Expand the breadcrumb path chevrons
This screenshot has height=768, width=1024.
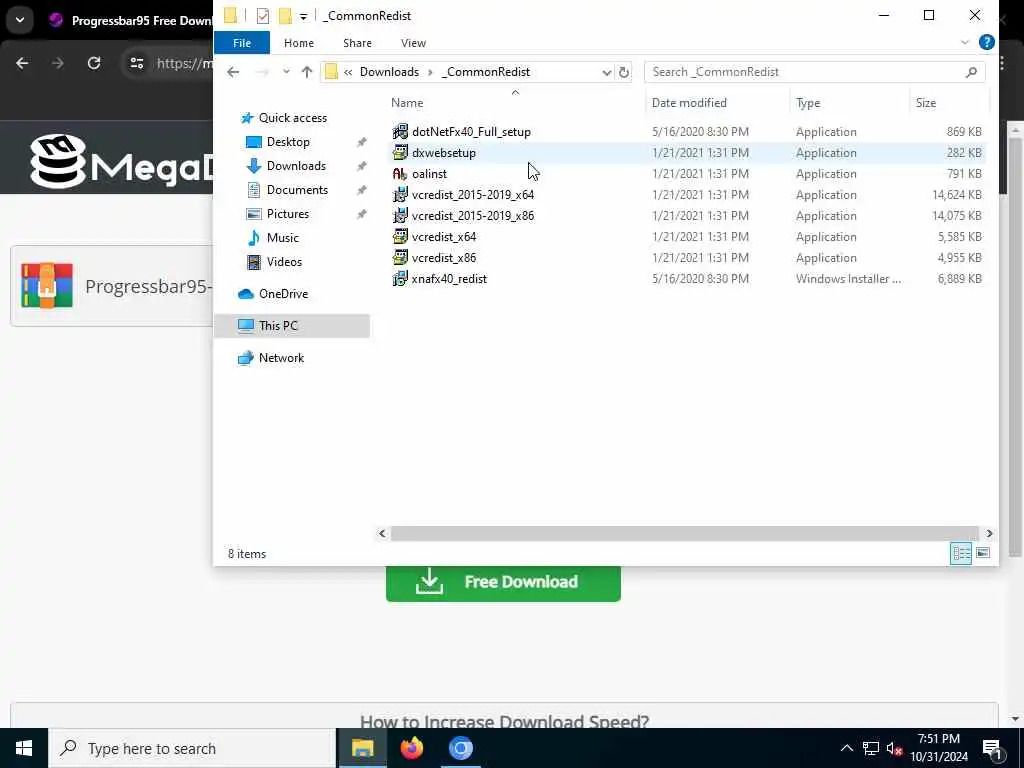(348, 72)
